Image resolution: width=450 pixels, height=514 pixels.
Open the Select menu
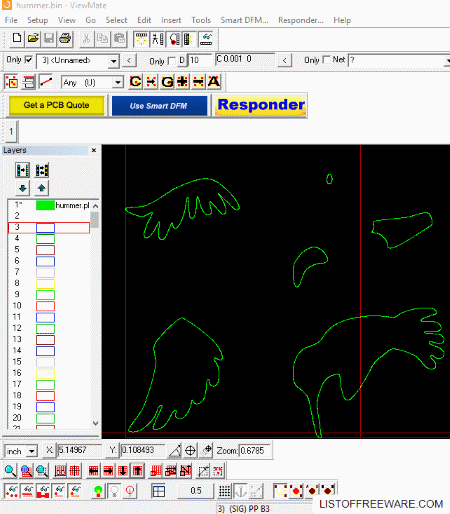point(116,20)
